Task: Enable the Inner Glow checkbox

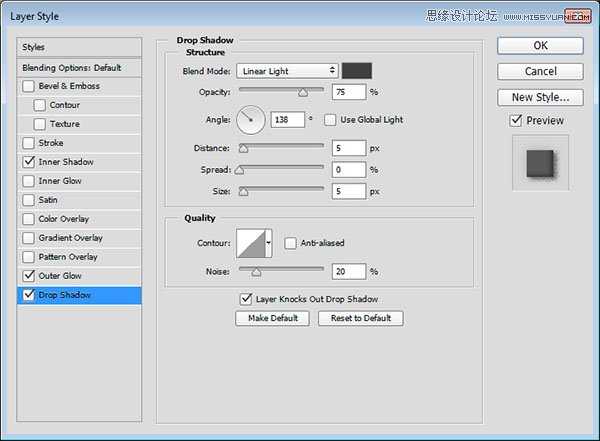Action: click(x=28, y=181)
